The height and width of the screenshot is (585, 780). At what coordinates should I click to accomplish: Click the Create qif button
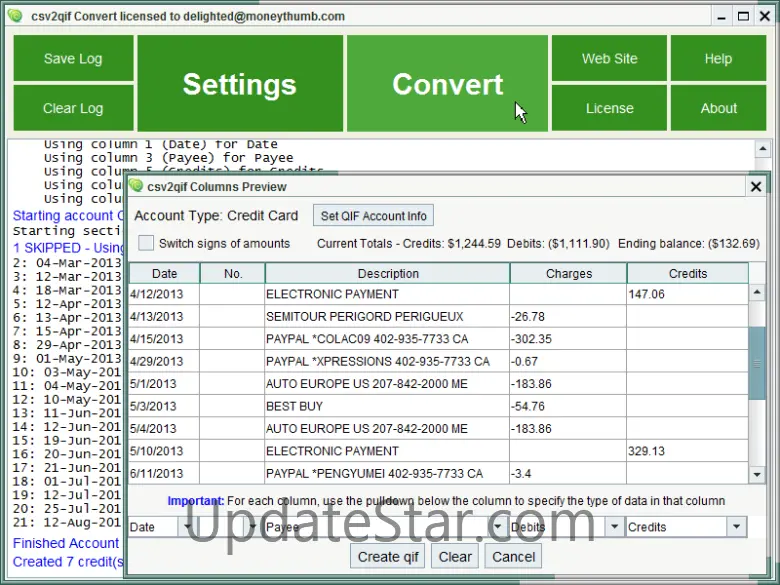point(388,557)
